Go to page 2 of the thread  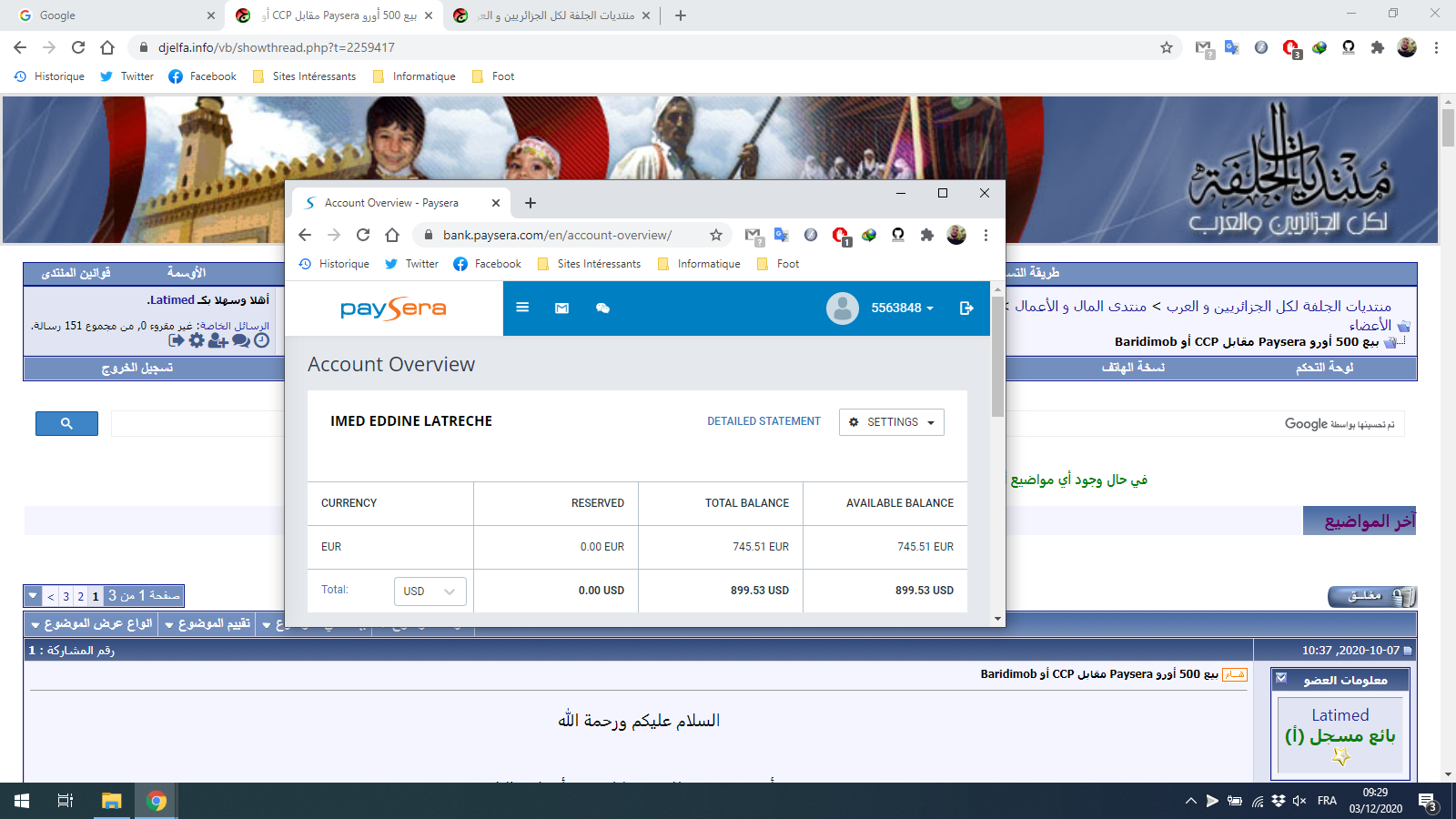point(80,596)
